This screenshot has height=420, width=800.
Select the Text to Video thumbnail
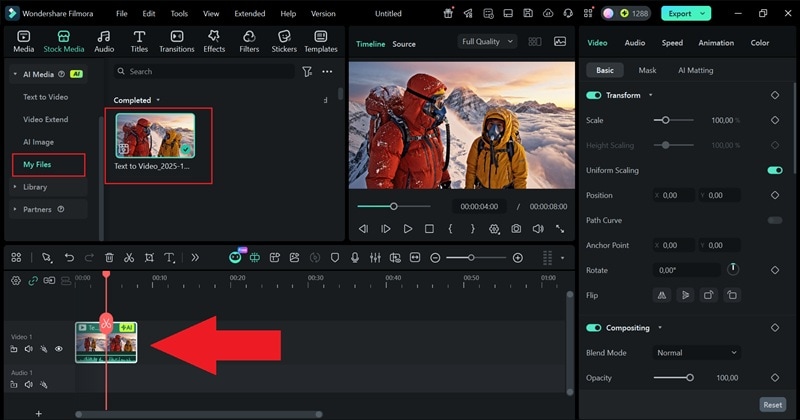[x=155, y=135]
